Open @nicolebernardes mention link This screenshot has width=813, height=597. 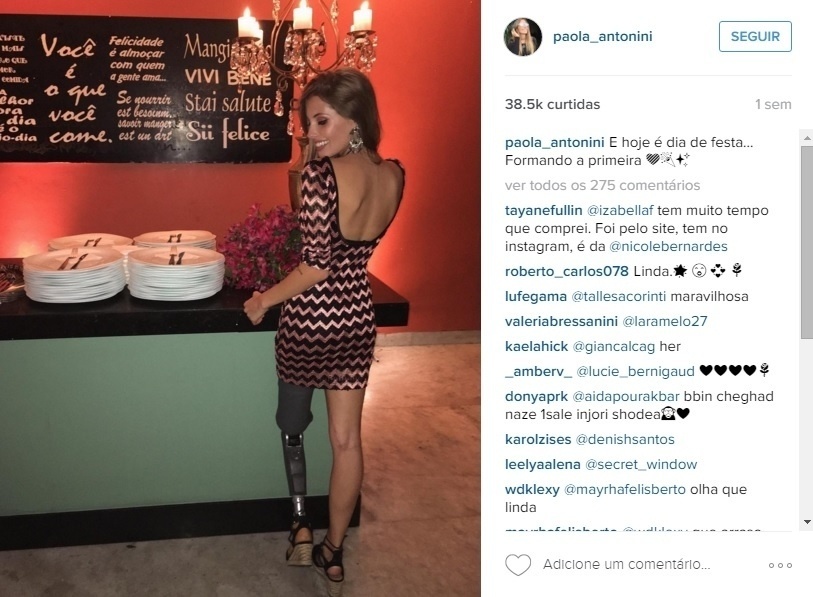pos(668,246)
